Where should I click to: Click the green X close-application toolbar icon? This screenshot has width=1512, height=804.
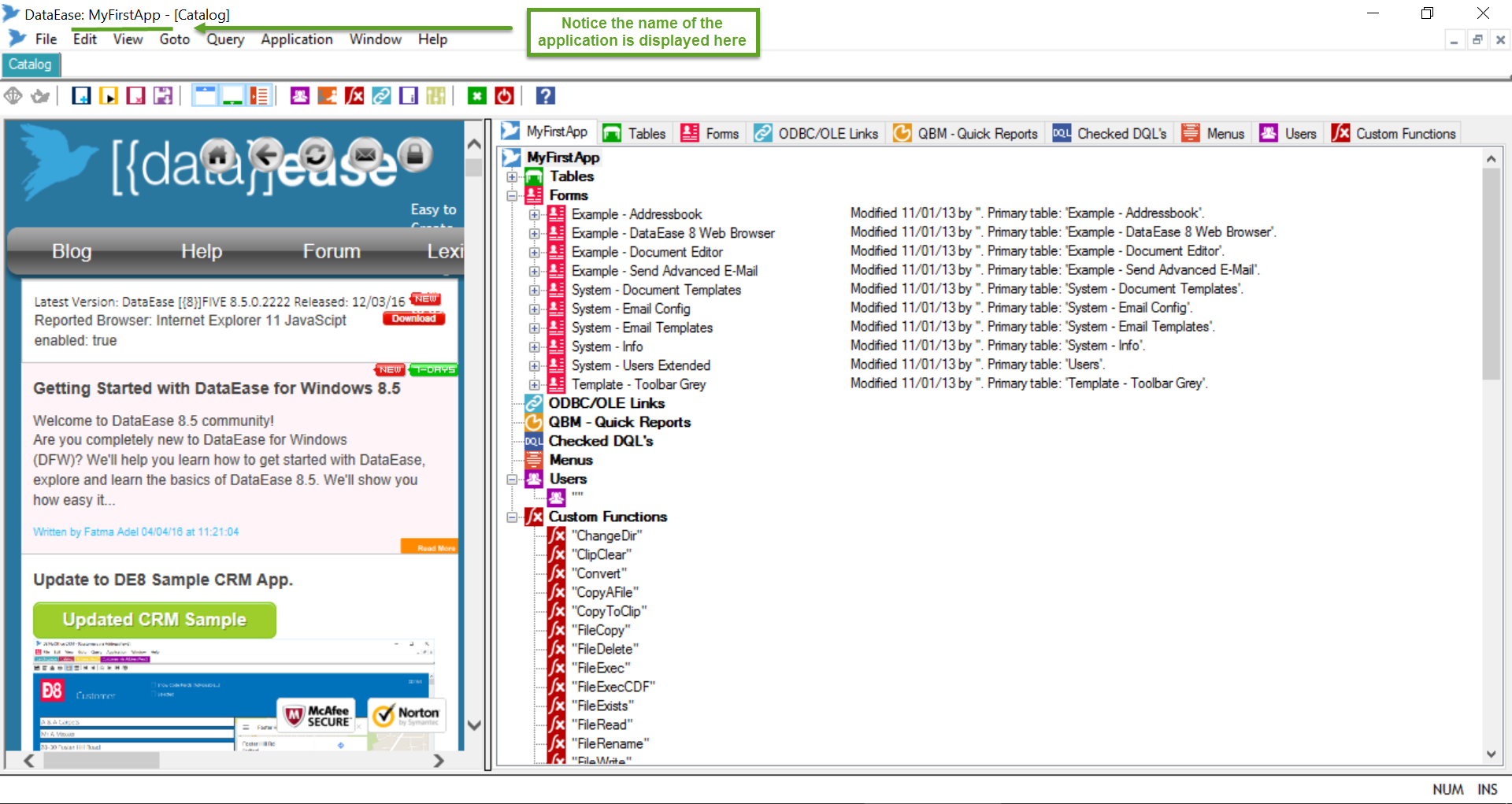tap(477, 96)
